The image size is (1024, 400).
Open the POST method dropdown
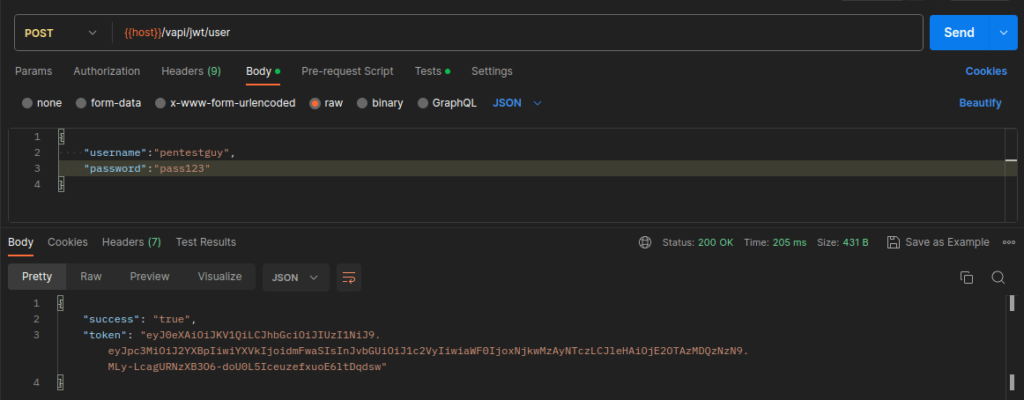pos(60,33)
